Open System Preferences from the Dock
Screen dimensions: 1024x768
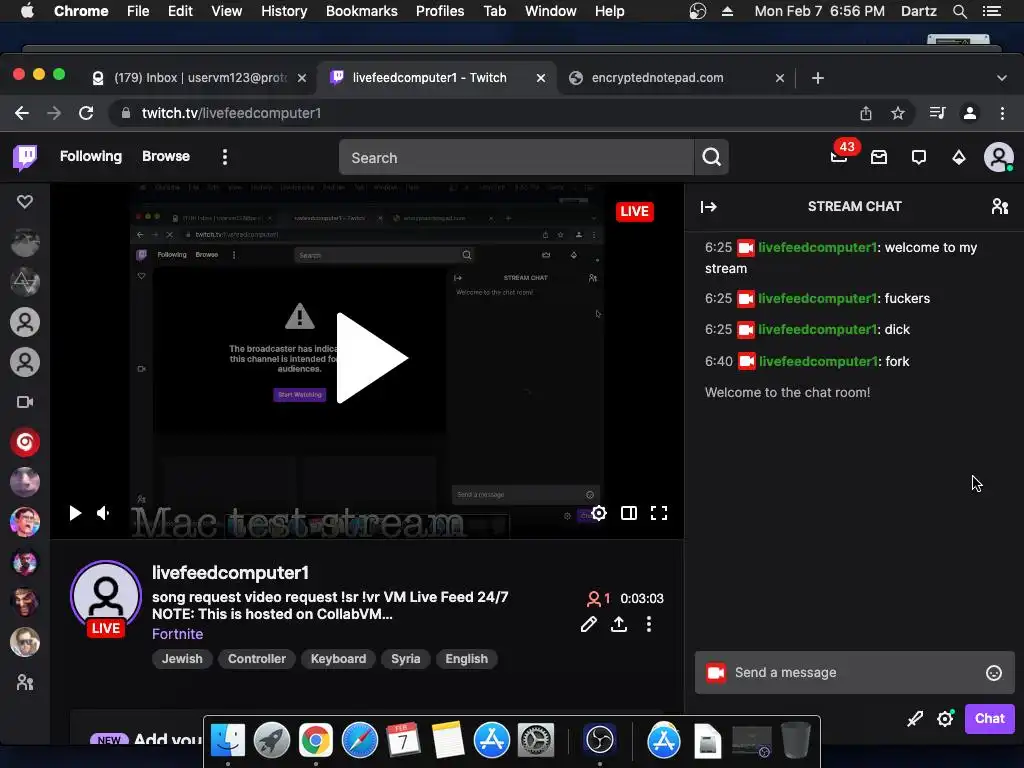[x=536, y=740]
